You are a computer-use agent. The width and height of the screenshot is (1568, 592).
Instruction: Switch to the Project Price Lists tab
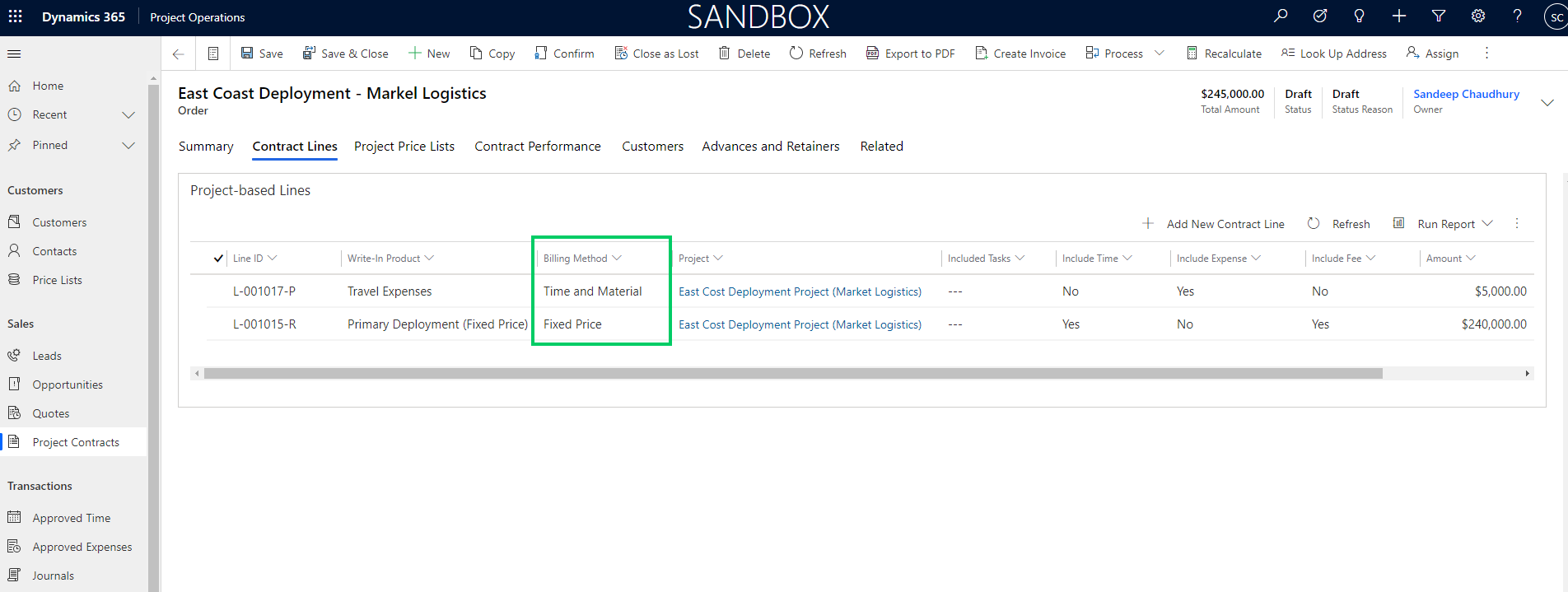point(404,147)
